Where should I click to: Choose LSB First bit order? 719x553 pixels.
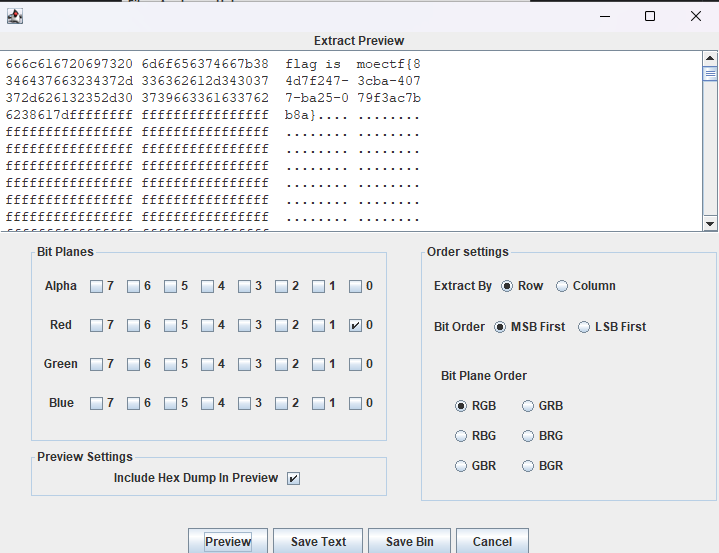point(585,327)
